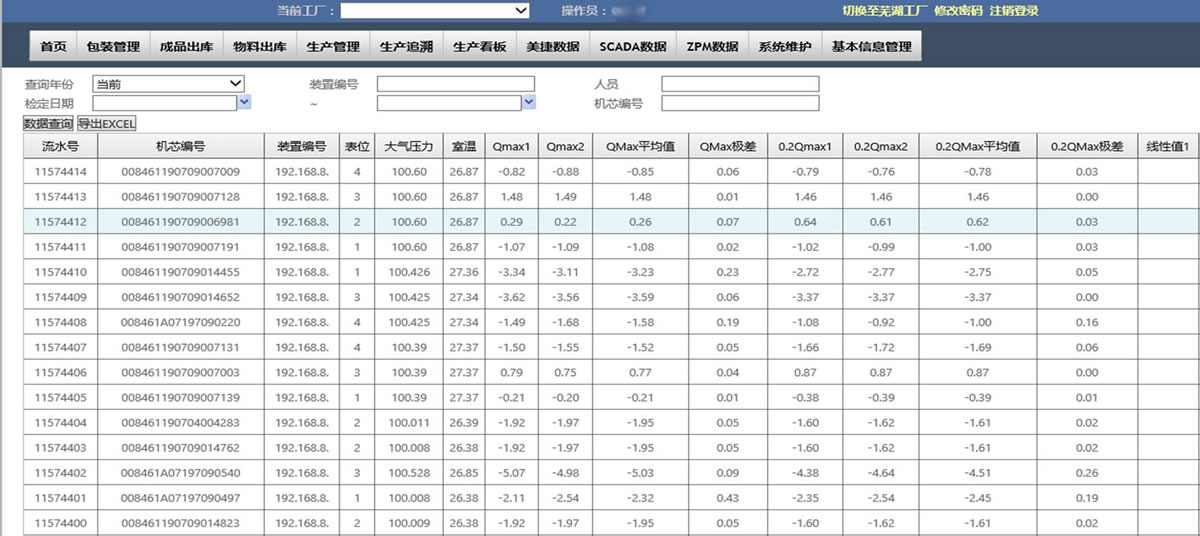This screenshot has width=1200, height=536.
Task: Click into the 人员 text field
Action: point(739,84)
